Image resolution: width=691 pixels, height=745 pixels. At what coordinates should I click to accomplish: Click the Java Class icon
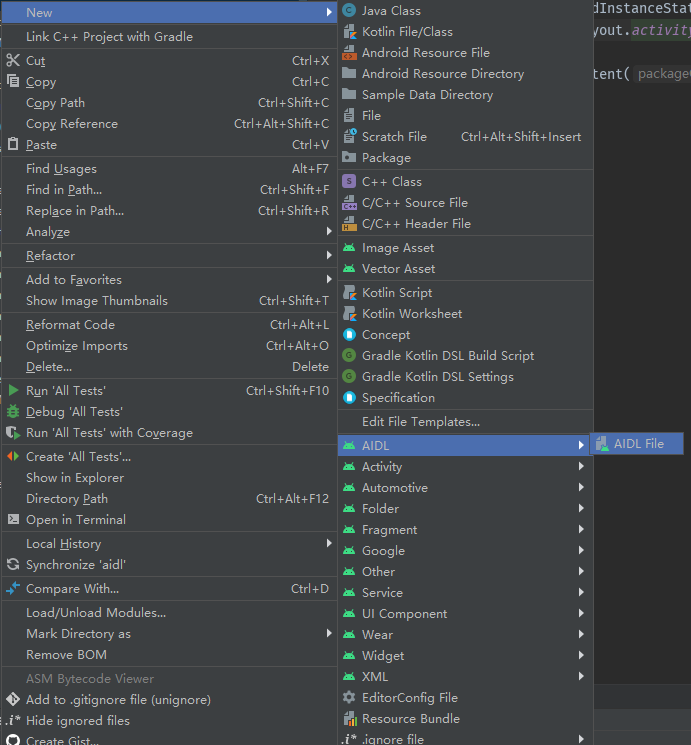pos(349,10)
